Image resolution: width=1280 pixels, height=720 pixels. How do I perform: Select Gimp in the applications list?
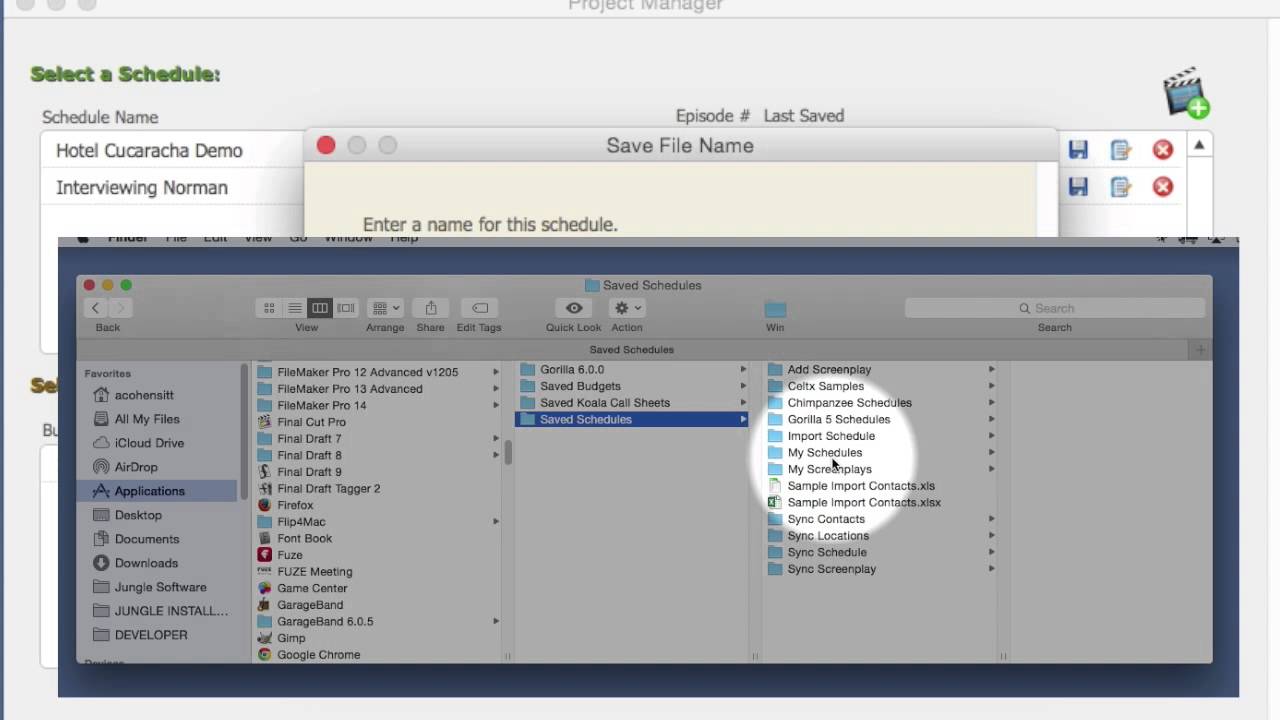[291, 638]
